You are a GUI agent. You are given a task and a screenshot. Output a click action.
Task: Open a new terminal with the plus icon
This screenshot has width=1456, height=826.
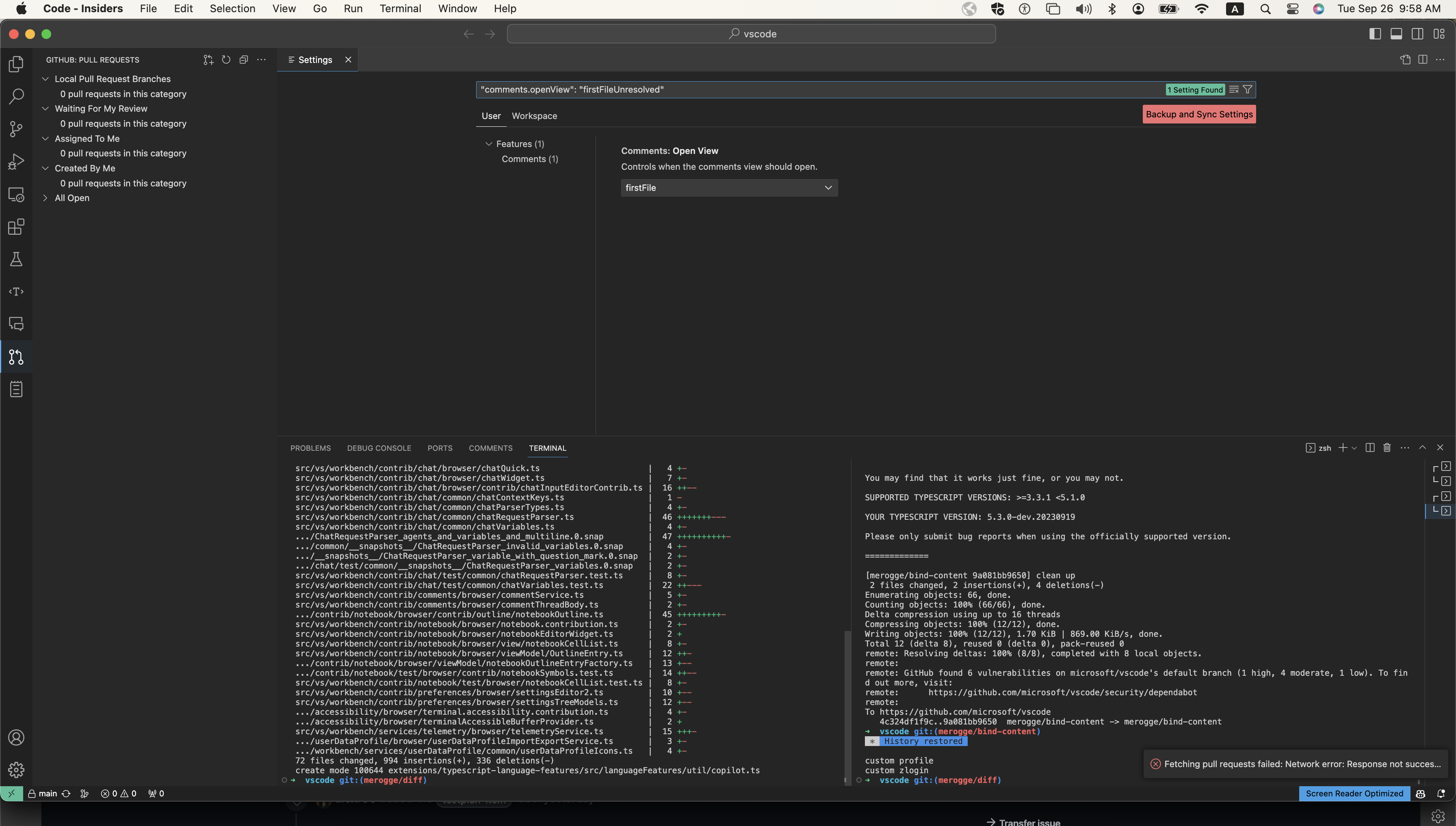pos(1343,448)
